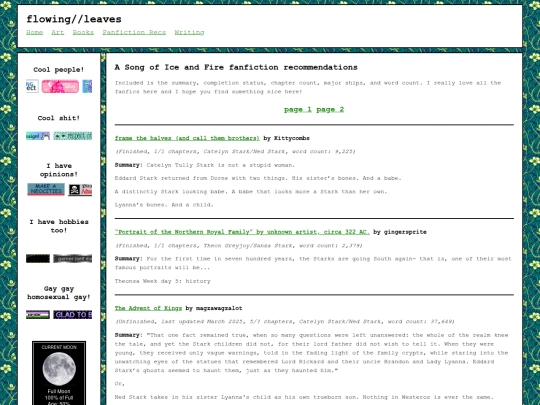The image size is (540, 405).
Task: Open fic 'frame the halves (and call them brothers)'
Action: coord(187,138)
